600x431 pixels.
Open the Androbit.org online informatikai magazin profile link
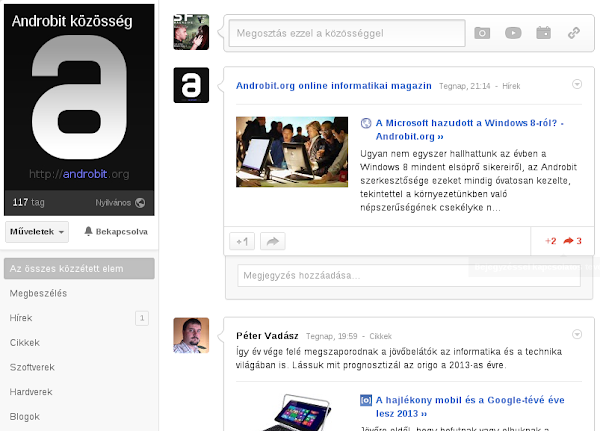(x=334, y=86)
